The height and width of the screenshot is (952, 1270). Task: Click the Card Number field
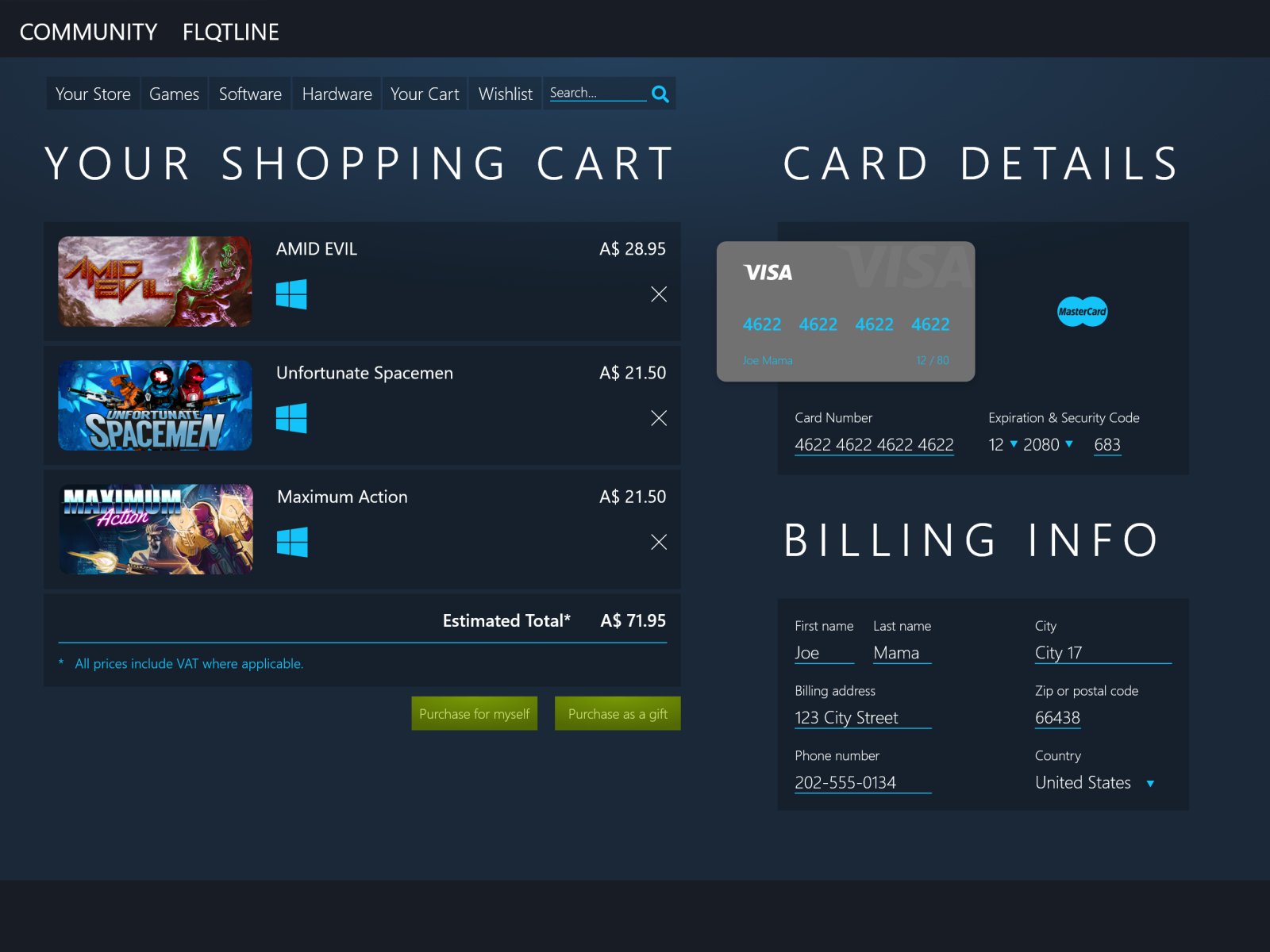coord(874,445)
